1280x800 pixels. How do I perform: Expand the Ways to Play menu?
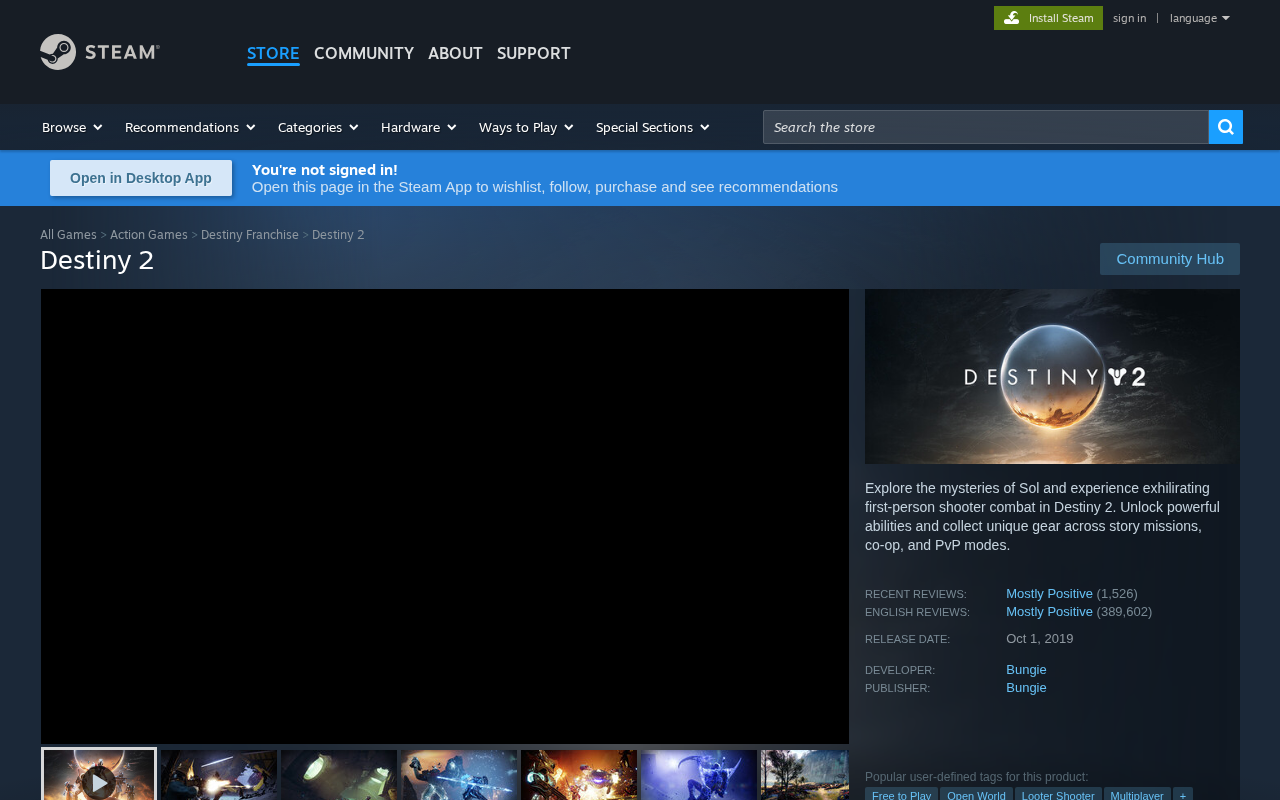[526, 127]
